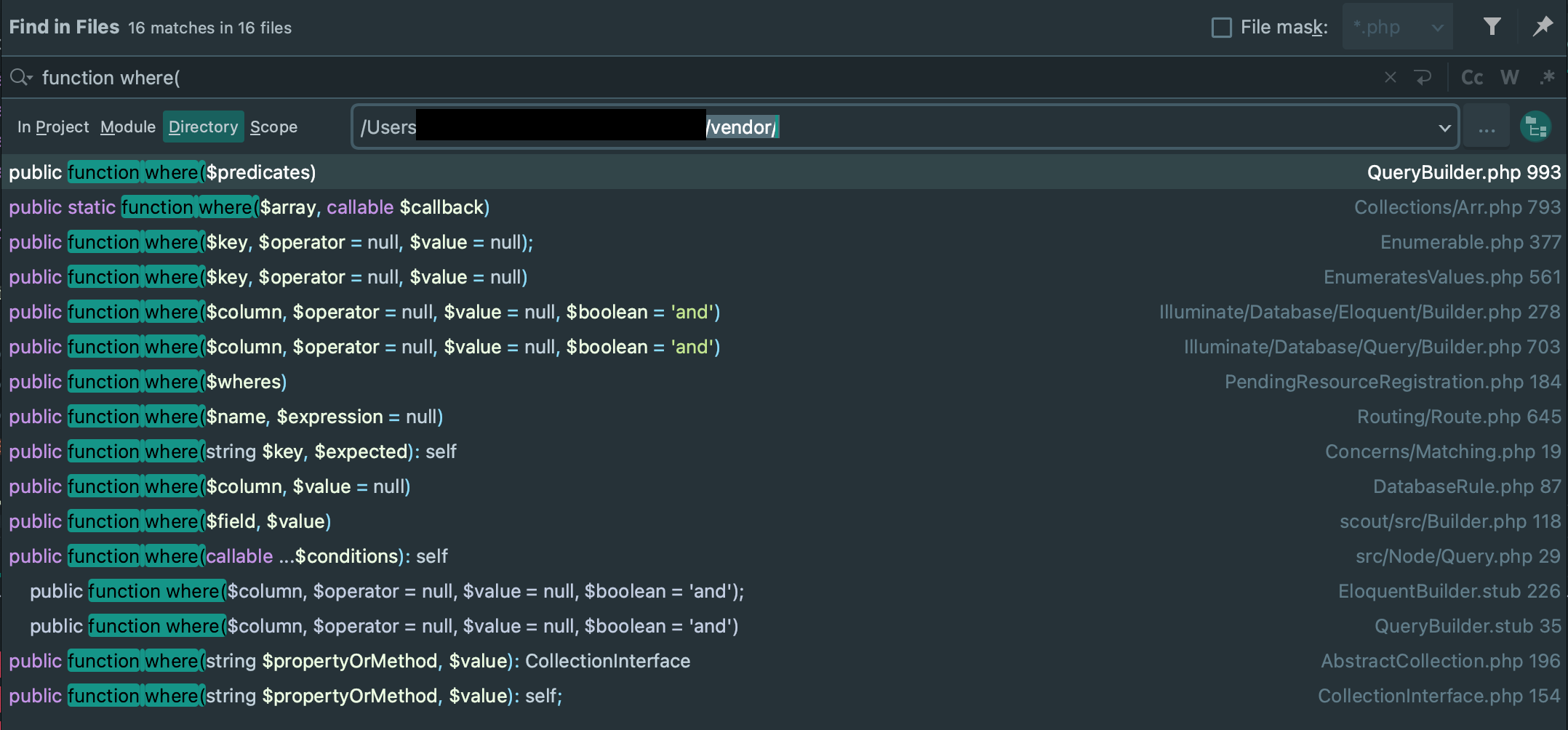The width and height of the screenshot is (1568, 730).
Task: Click inside the function where( search field
Action: [436, 77]
